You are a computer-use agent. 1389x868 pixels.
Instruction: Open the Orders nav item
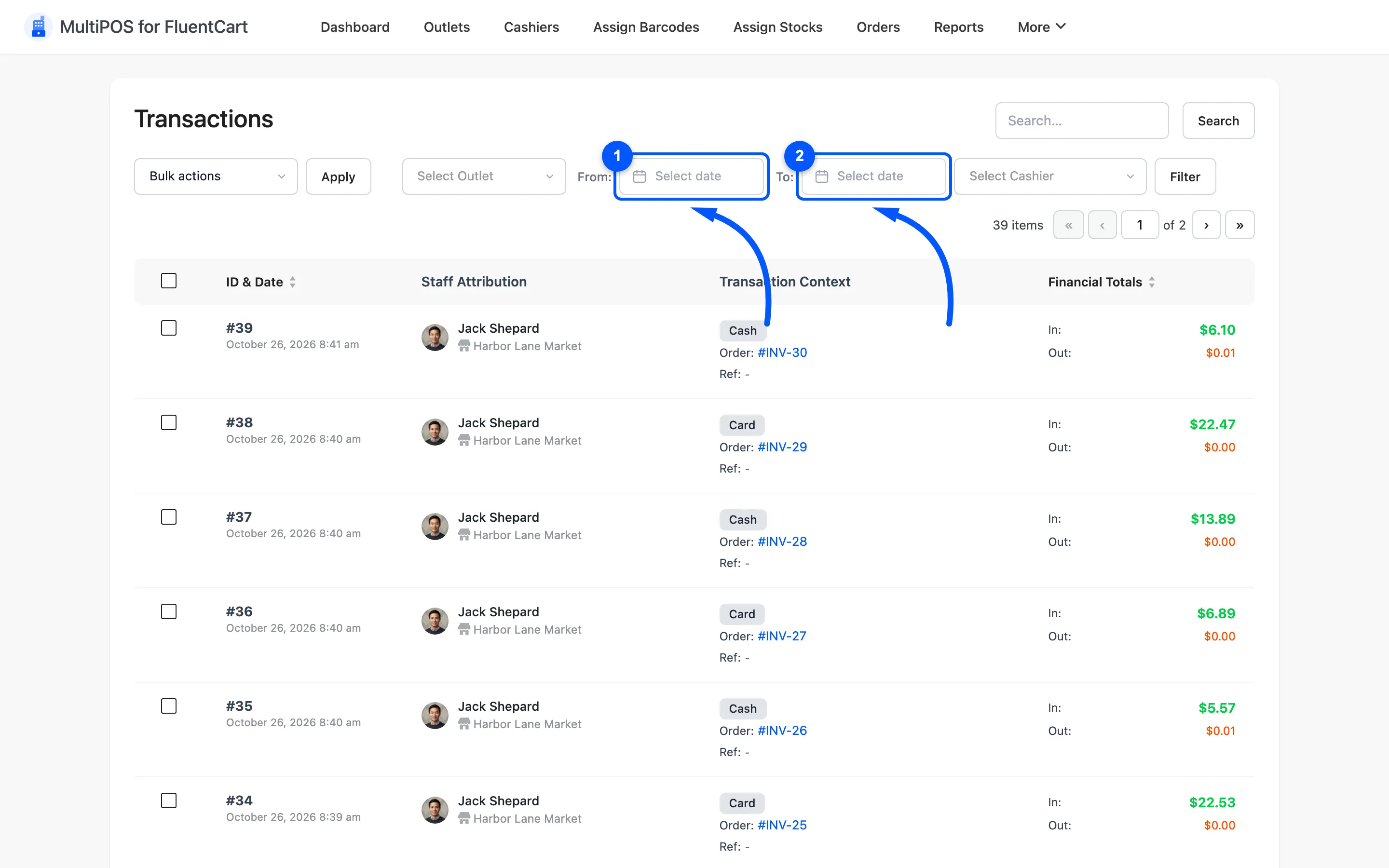[x=878, y=27]
